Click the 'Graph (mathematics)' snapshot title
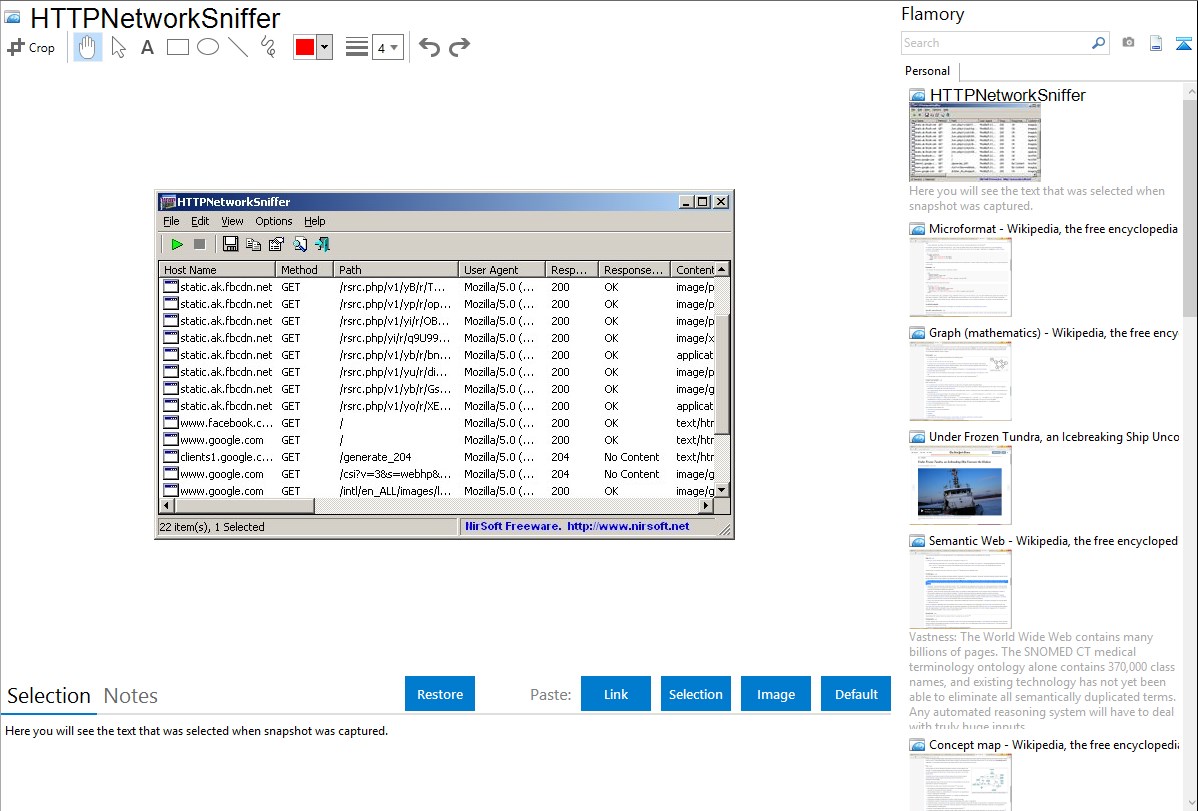The height and width of the screenshot is (811, 1198). click(1054, 333)
